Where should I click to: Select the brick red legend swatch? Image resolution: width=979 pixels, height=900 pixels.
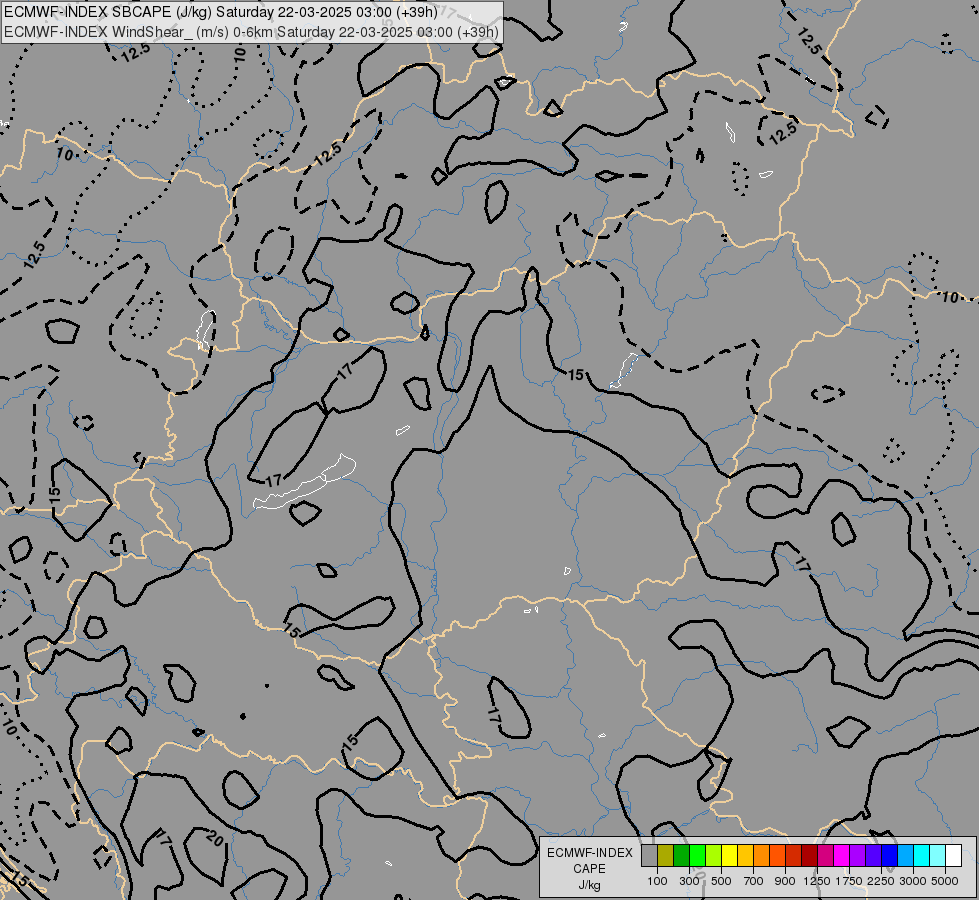click(x=794, y=856)
